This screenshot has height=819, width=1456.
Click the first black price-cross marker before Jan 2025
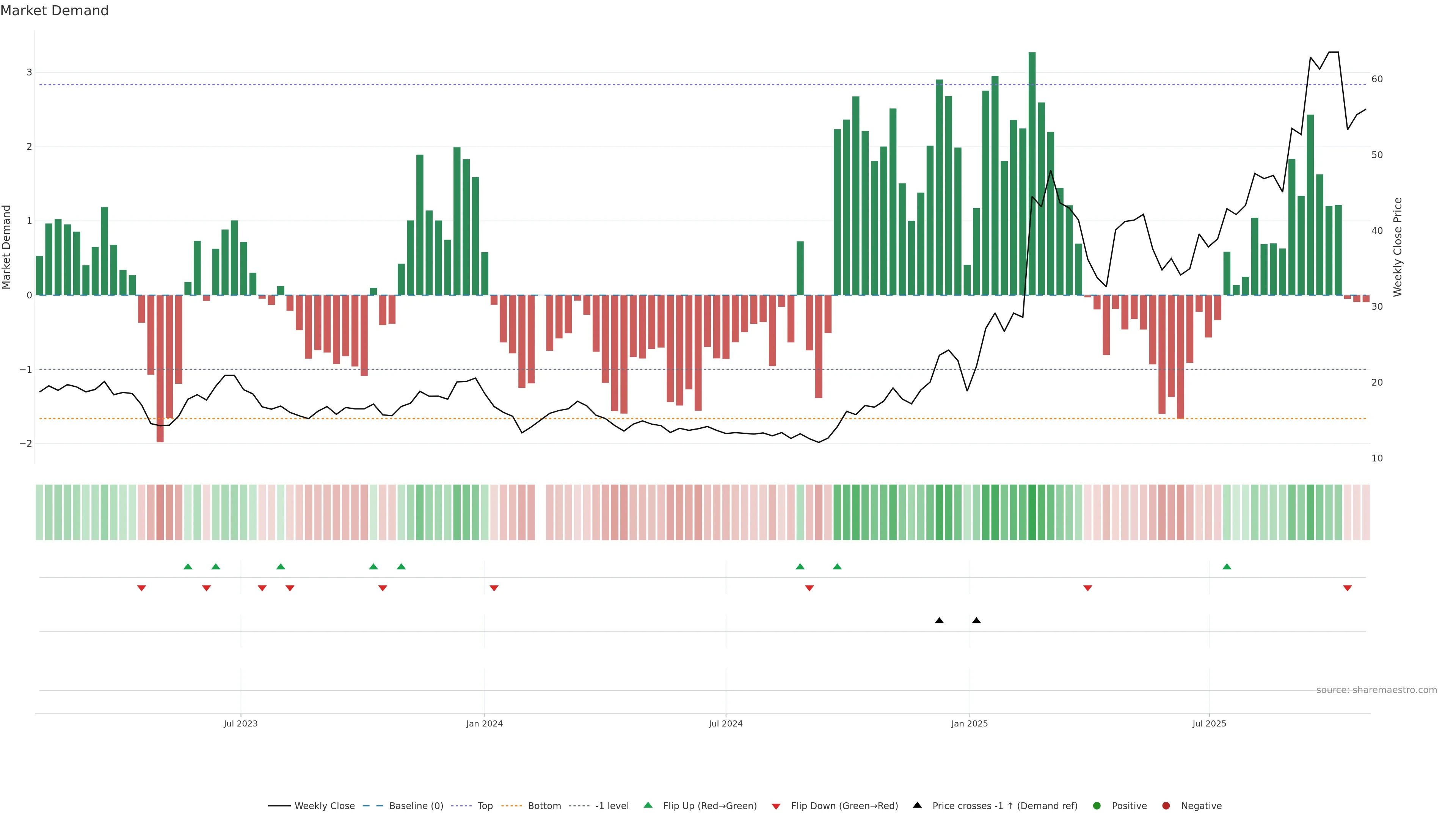point(940,621)
